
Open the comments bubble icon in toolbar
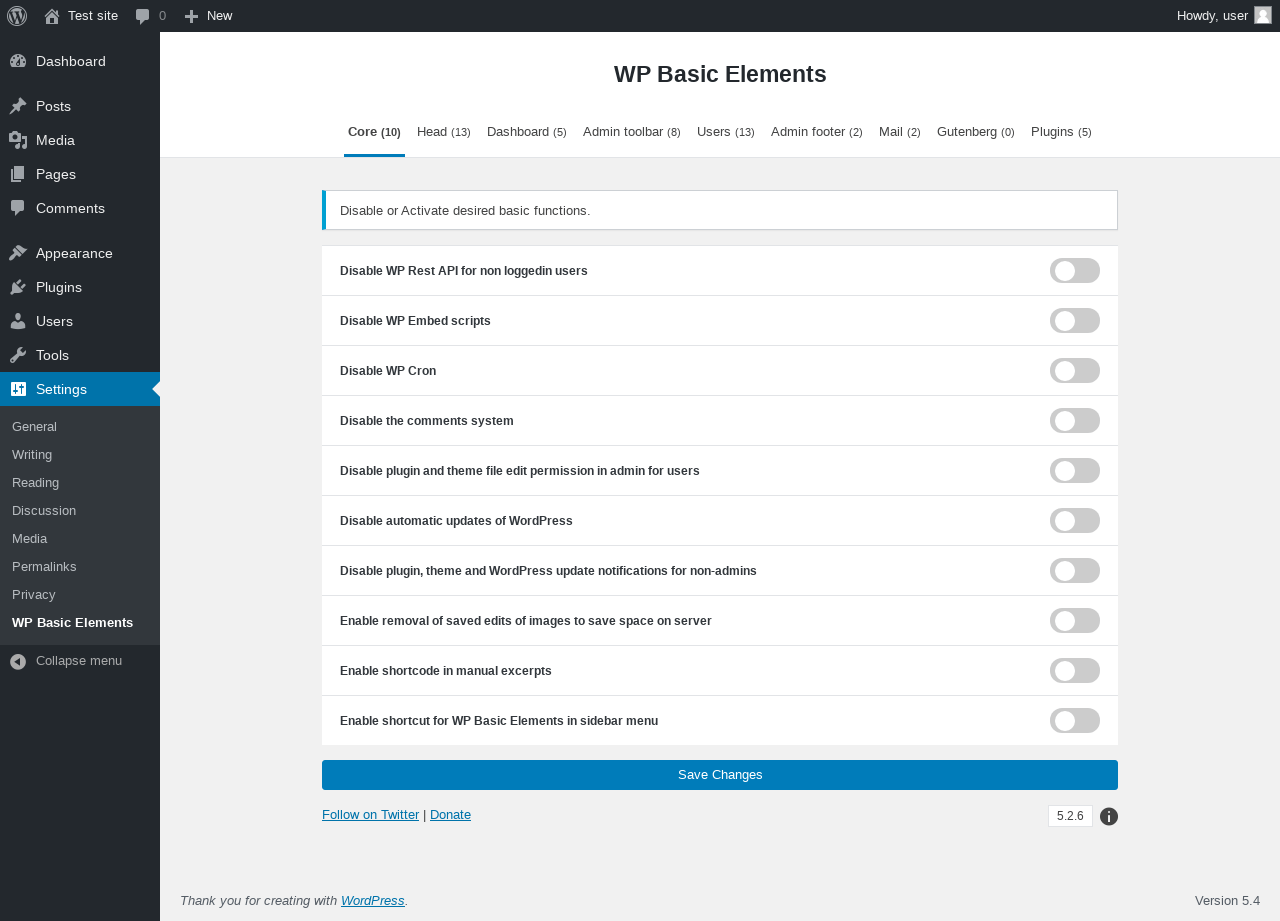click(x=143, y=16)
